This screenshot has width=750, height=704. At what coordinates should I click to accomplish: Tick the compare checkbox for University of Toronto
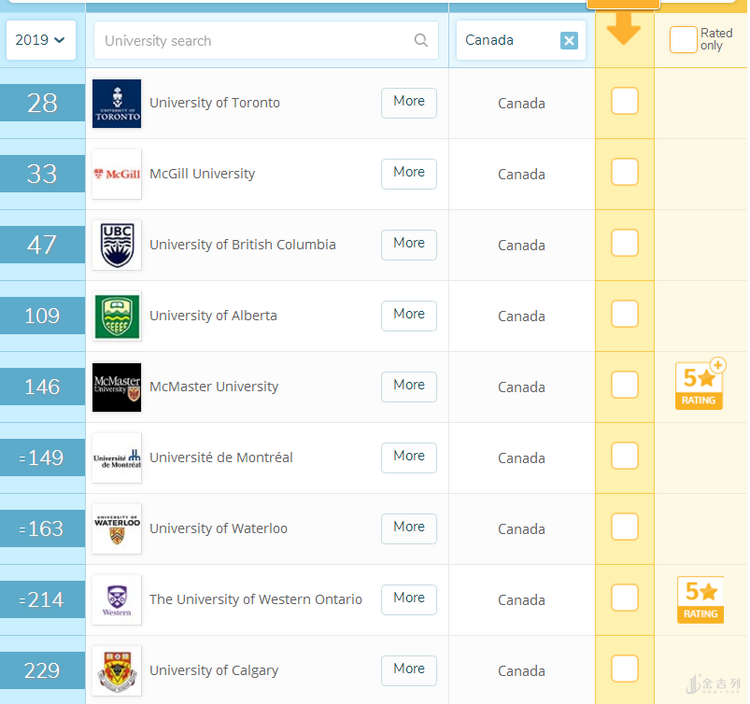click(625, 101)
